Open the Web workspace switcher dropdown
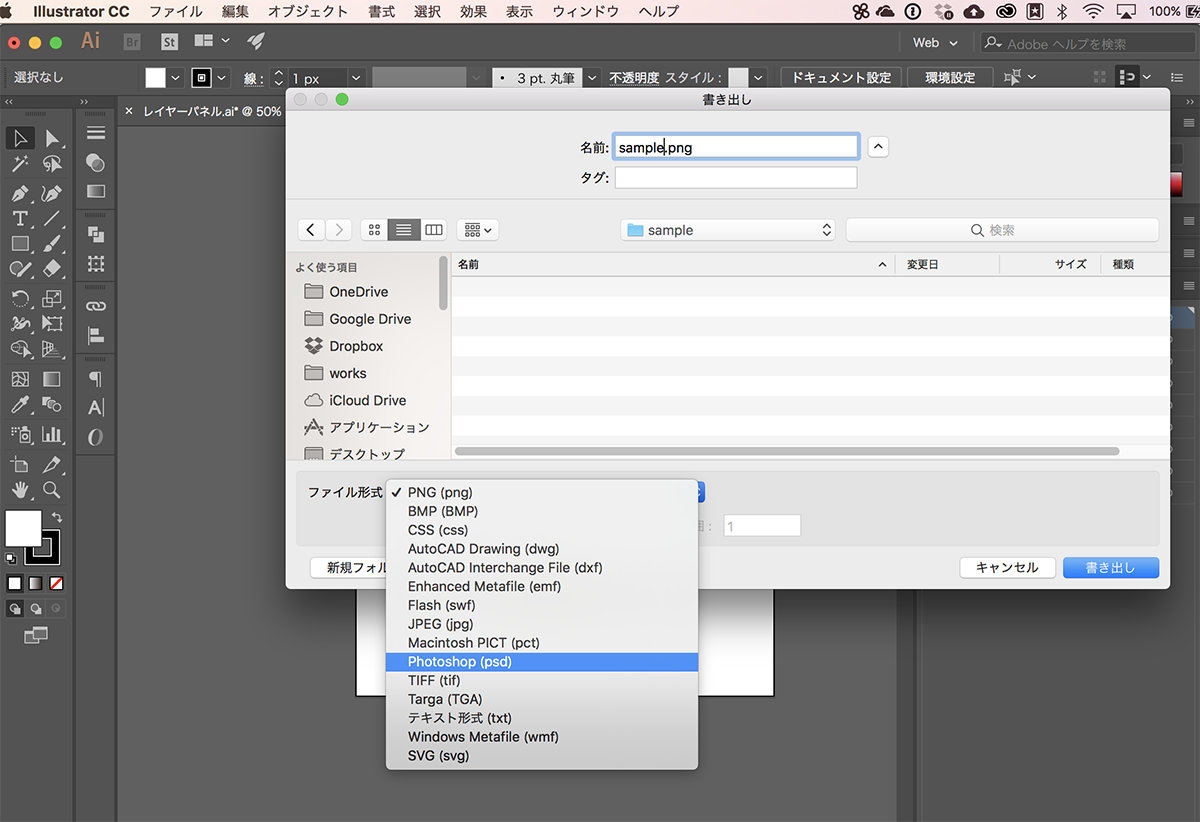This screenshot has height=822, width=1200. (935, 43)
